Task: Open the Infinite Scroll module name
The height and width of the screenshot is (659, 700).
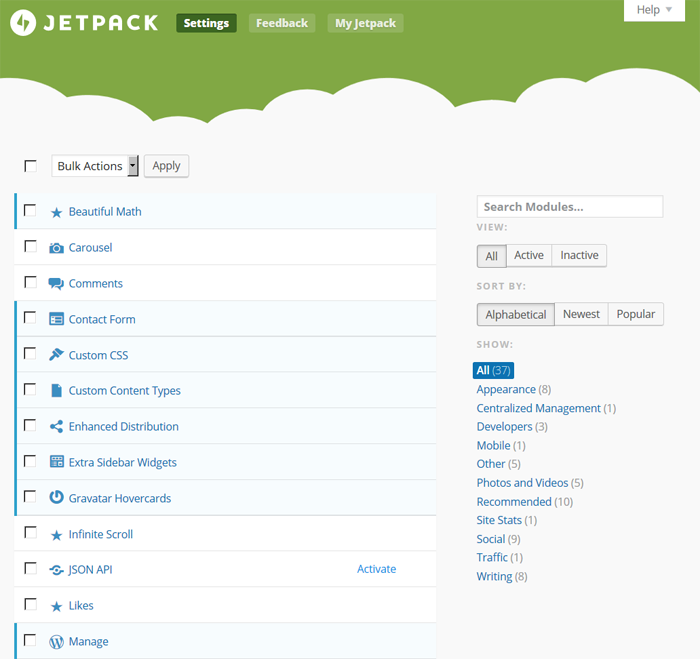Action: 100,534
